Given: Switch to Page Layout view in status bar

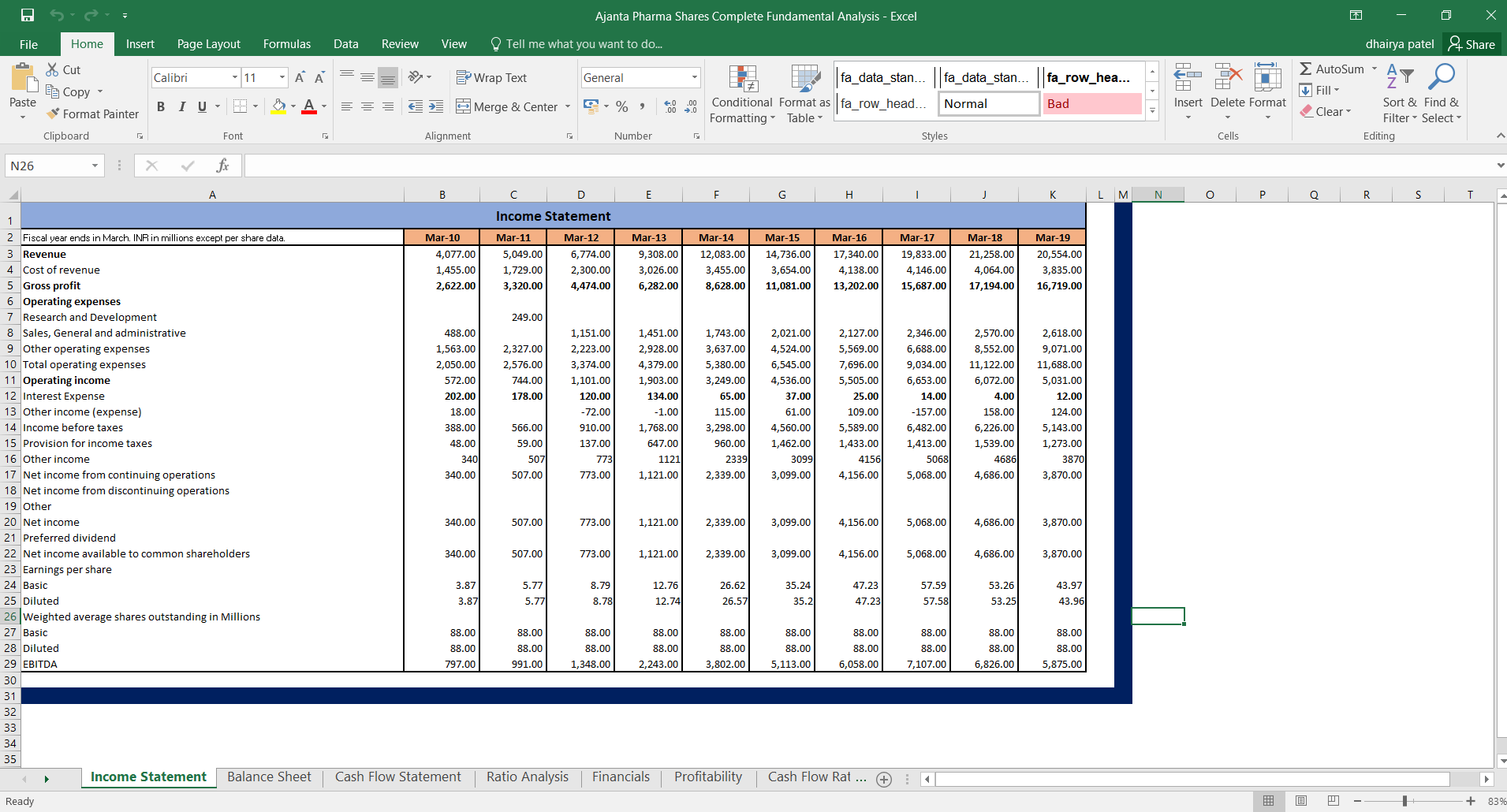Looking at the screenshot, I should (x=1301, y=800).
